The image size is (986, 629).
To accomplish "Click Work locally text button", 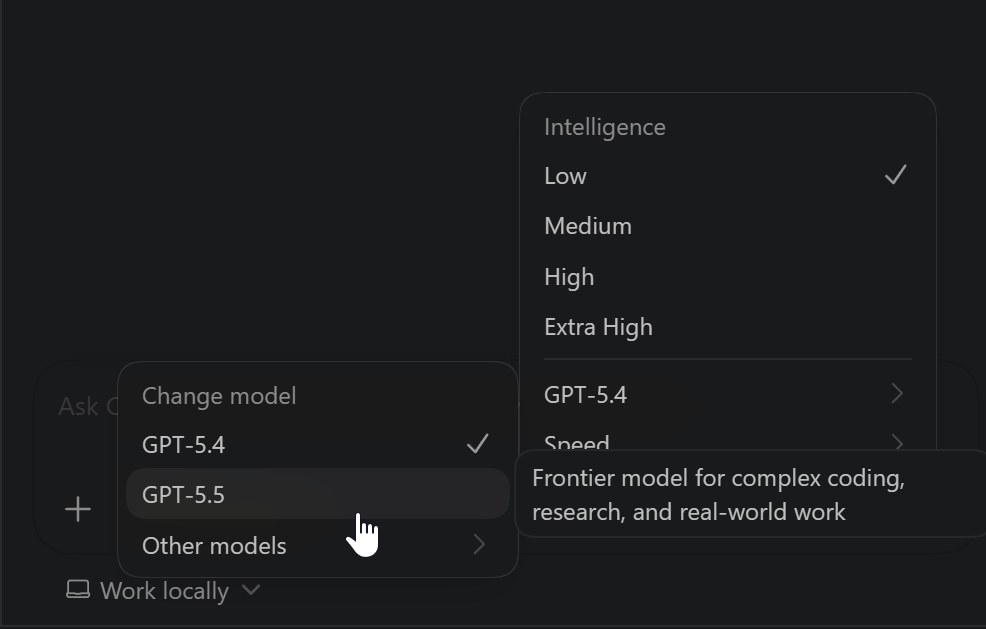I will pos(164,591).
